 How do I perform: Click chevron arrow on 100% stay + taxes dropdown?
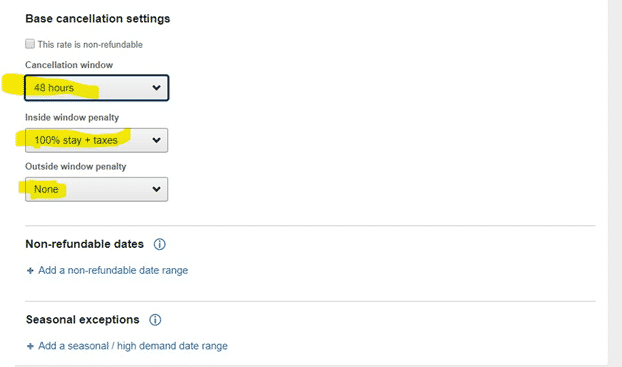[156, 140]
